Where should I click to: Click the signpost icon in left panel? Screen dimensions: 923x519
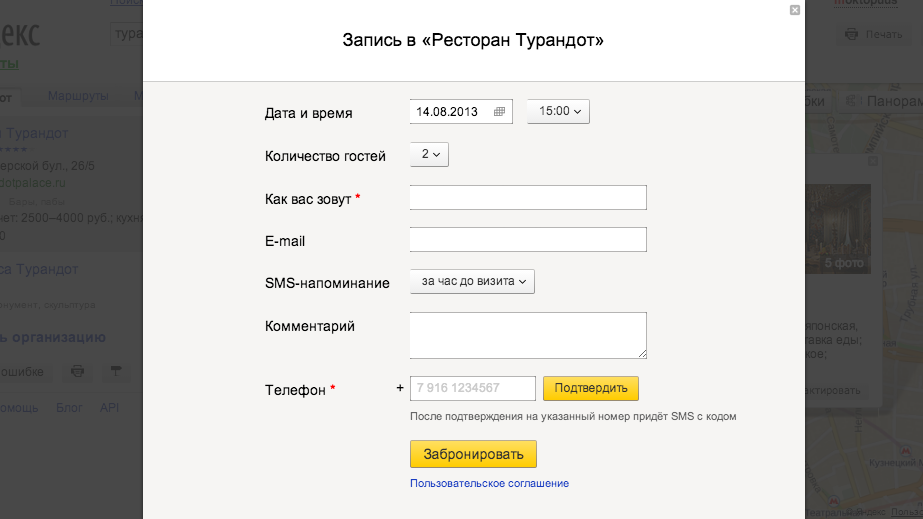click(x=116, y=371)
